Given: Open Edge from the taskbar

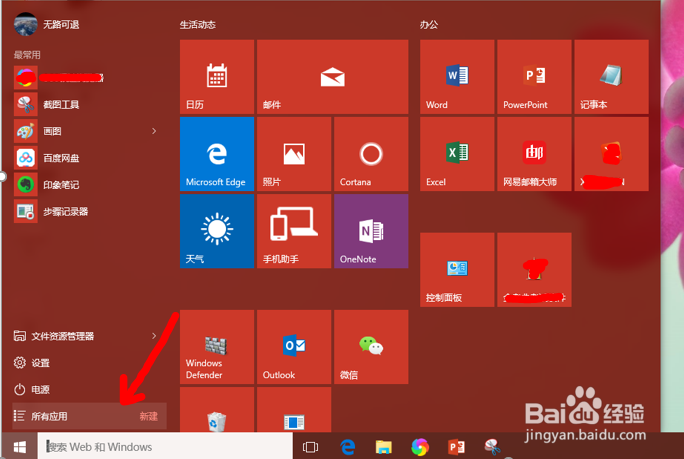Looking at the screenshot, I should pyautogui.click(x=348, y=447).
